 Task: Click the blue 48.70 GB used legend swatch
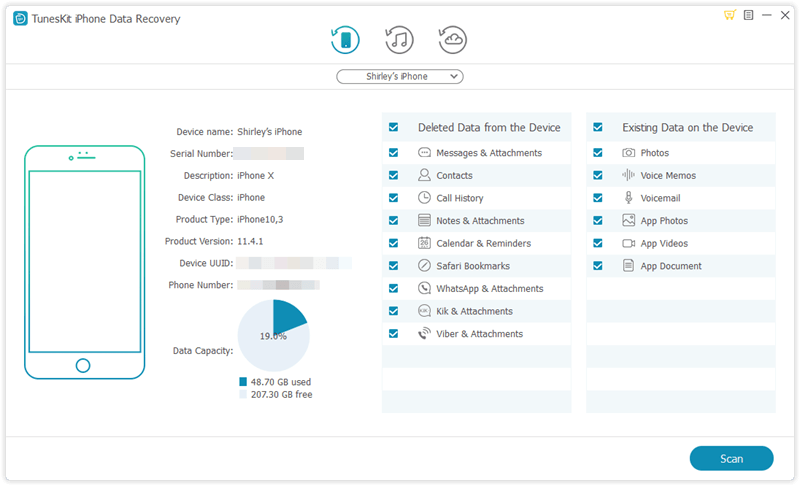point(243,382)
